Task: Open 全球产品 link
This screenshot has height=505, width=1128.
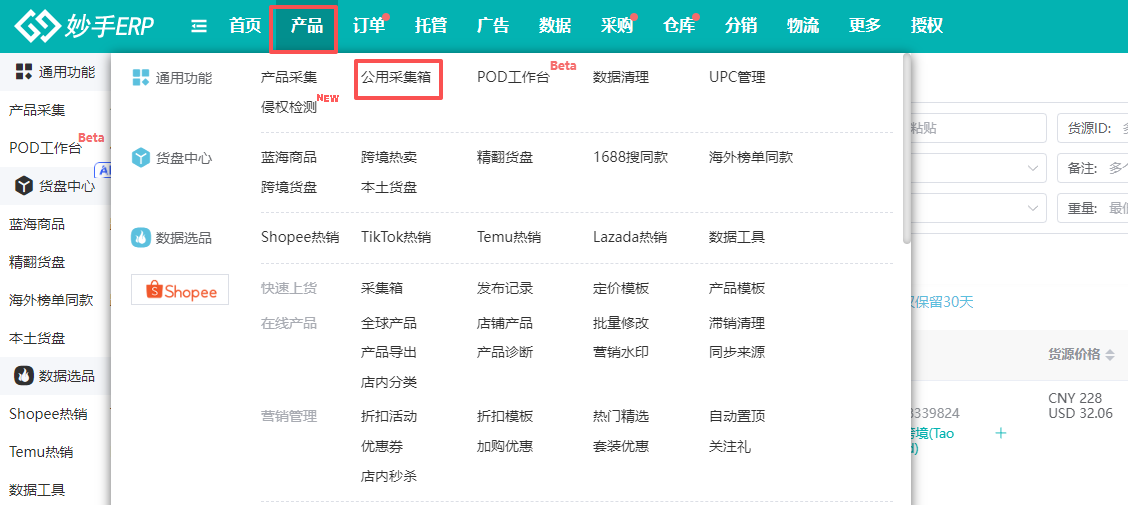Action: (x=389, y=323)
